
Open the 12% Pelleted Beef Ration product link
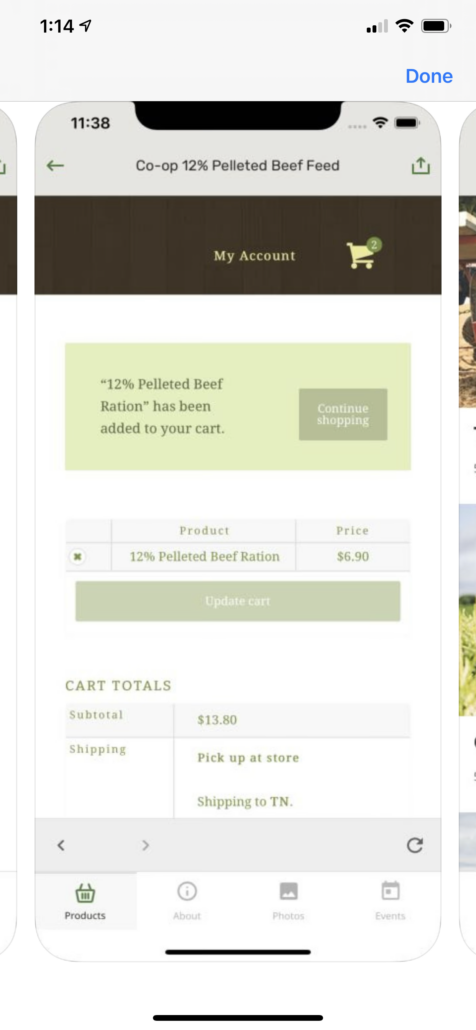(204, 557)
